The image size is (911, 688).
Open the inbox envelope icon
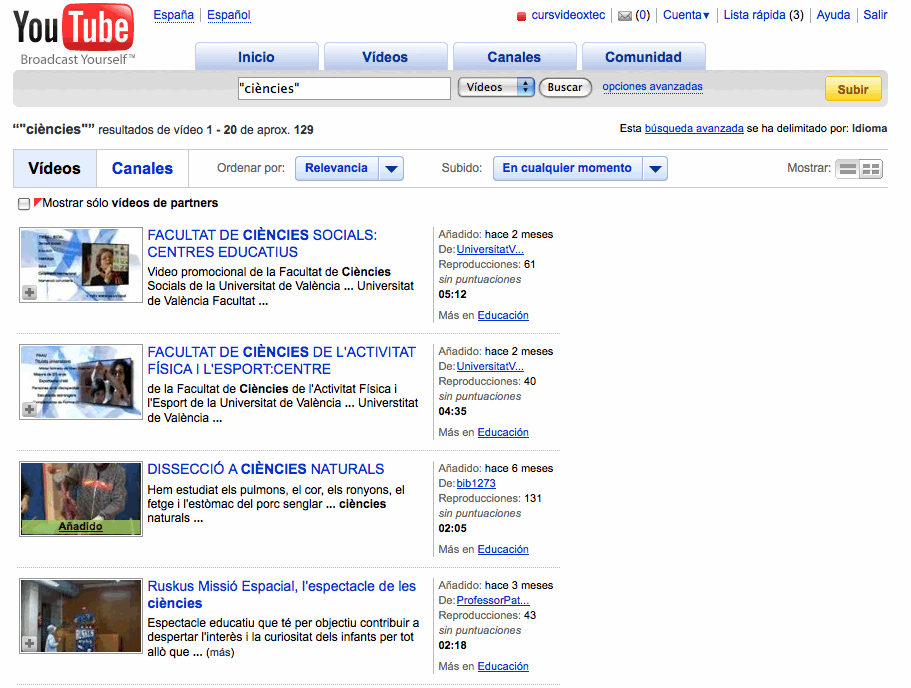(x=625, y=16)
